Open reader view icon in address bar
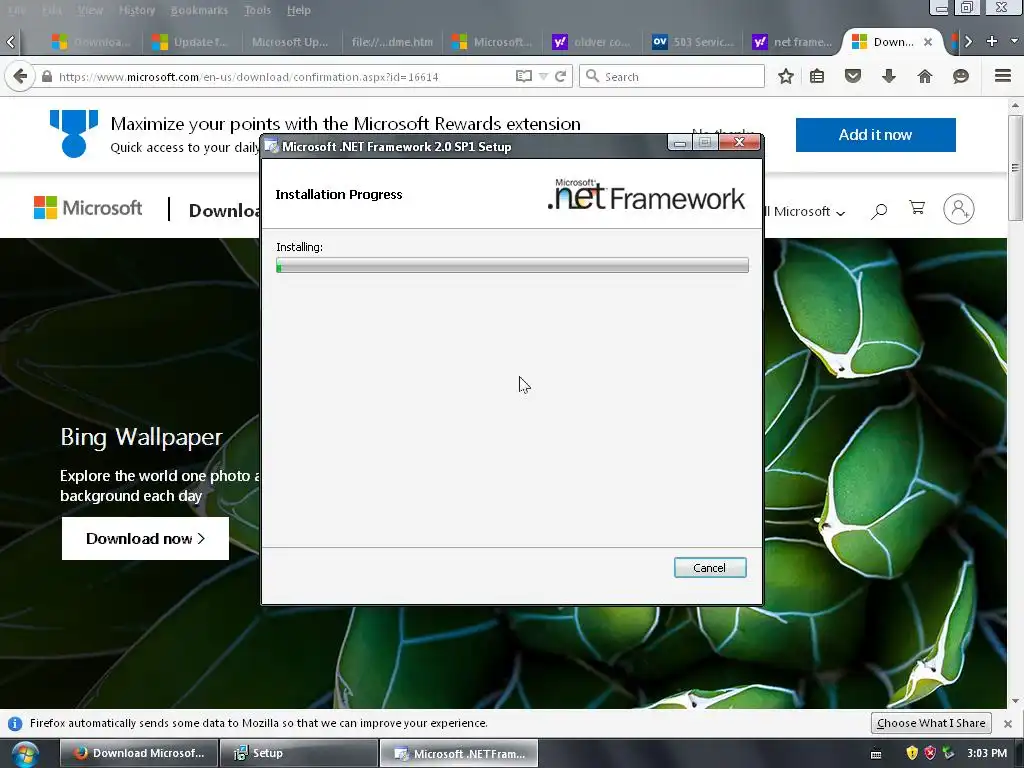The height and width of the screenshot is (768, 1024). [x=523, y=76]
